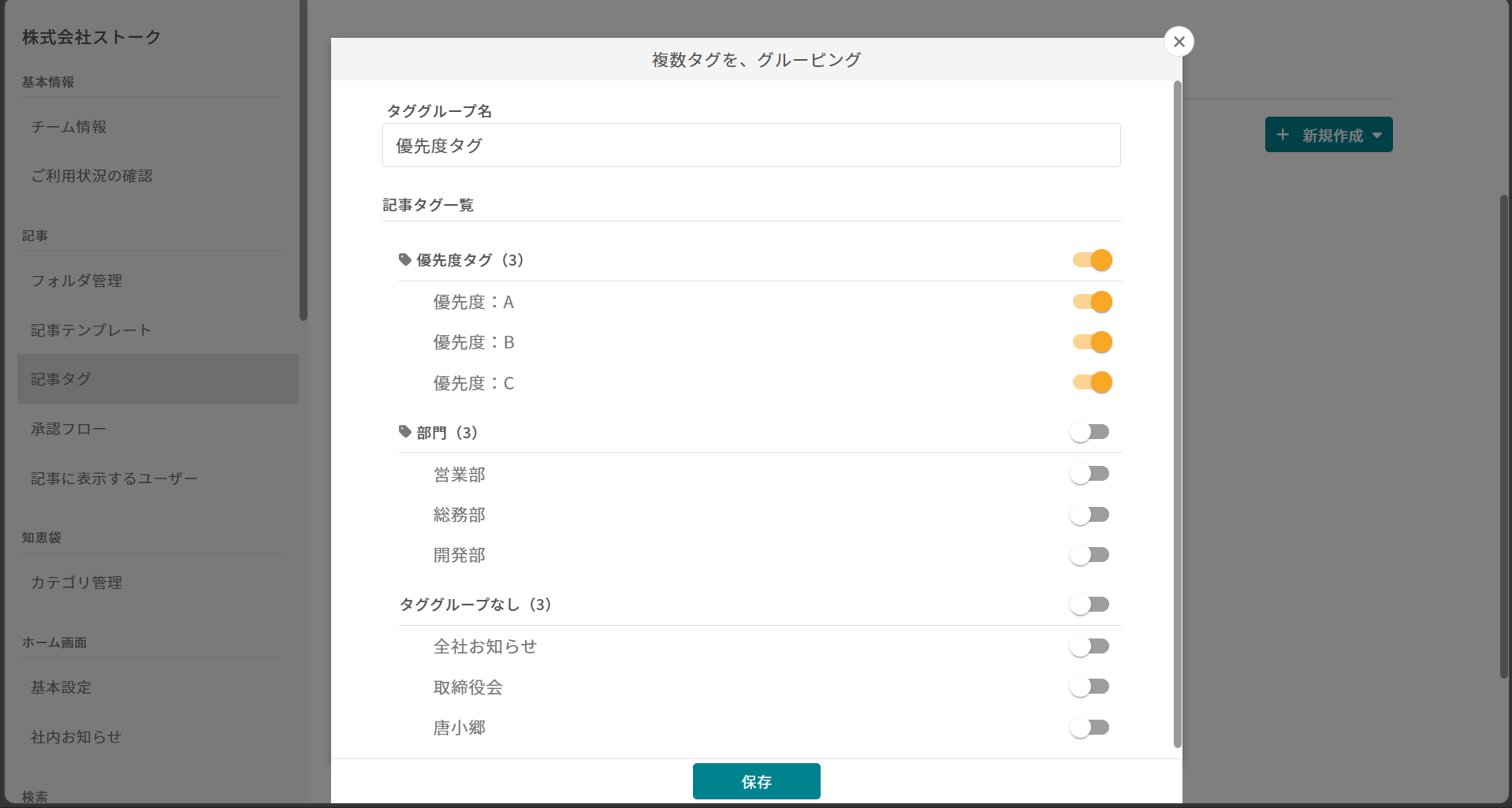Turn on the 開発部 tag switch
1512x808 pixels.
click(x=1089, y=555)
